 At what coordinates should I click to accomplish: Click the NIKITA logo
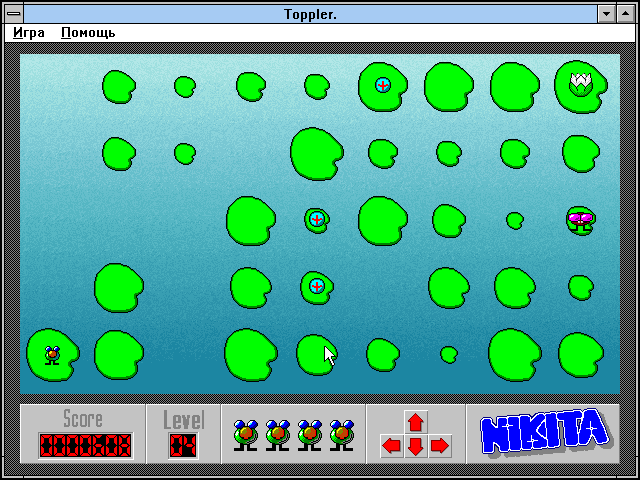(545, 432)
